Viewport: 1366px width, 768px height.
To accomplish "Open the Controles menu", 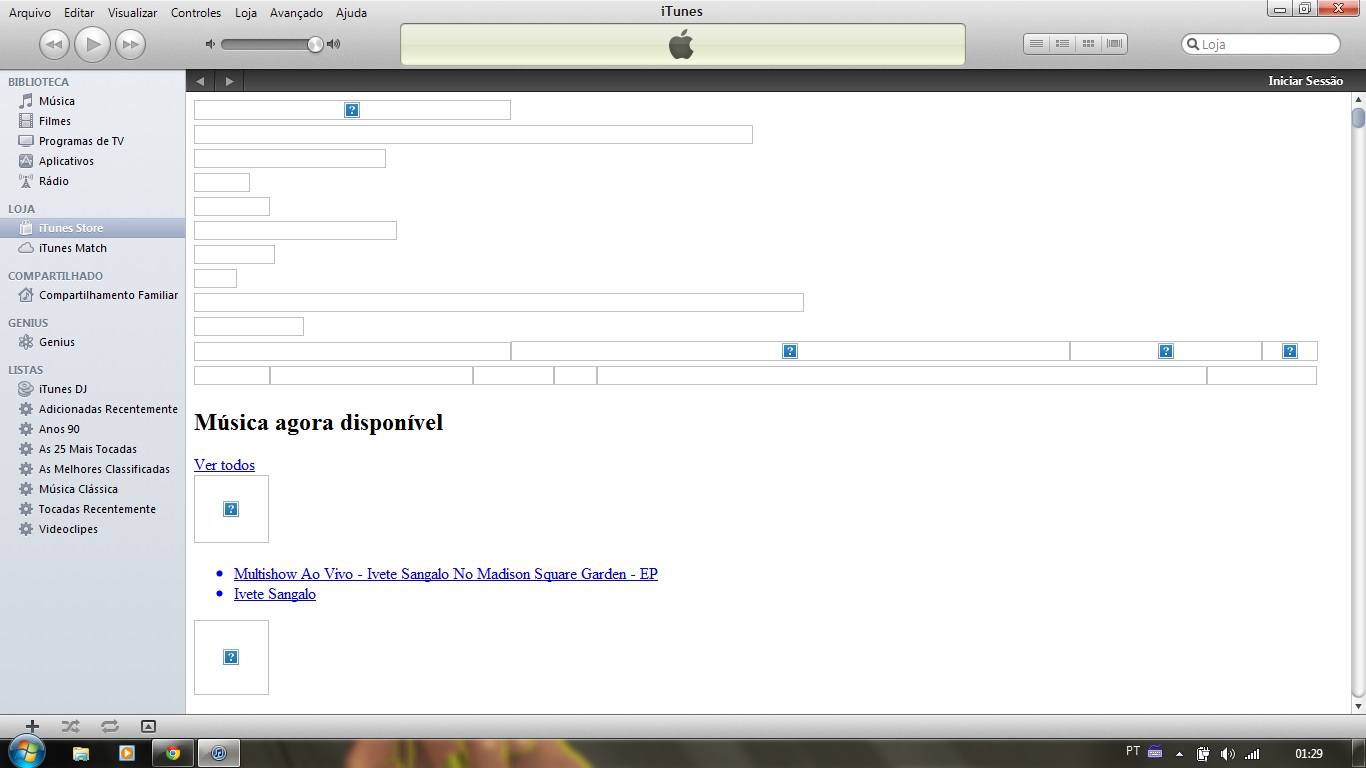I will (196, 13).
